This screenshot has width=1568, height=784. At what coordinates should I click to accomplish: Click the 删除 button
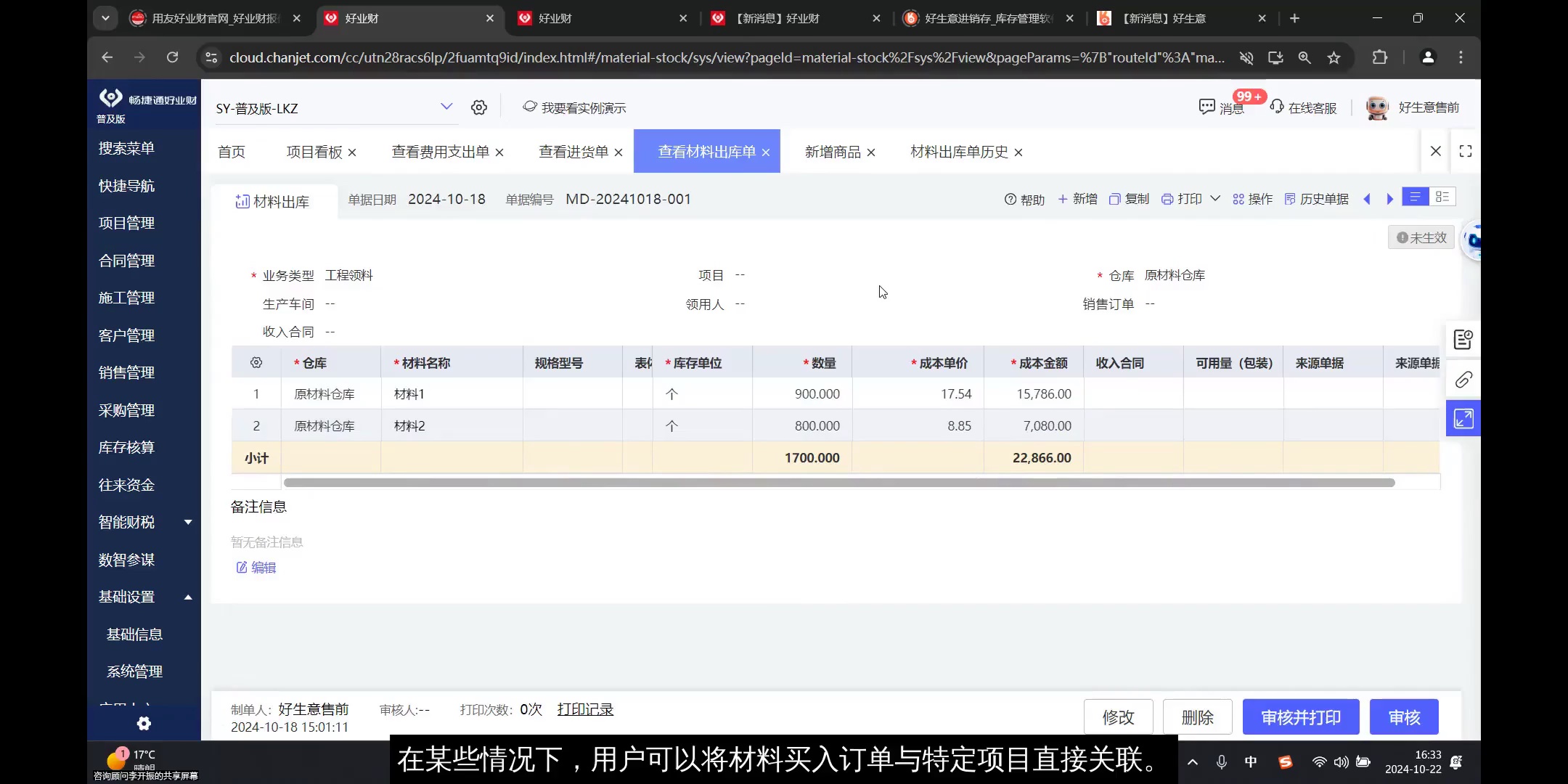pos(1198,717)
